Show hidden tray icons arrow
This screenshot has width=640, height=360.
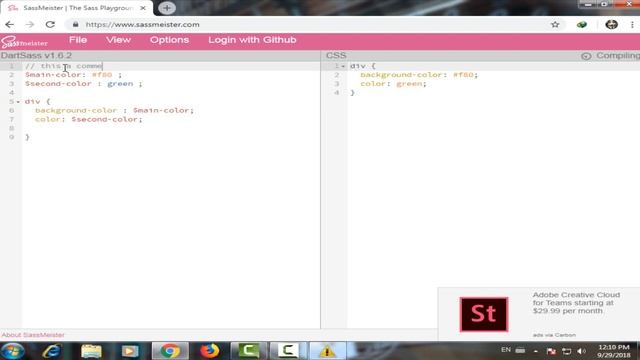coord(536,351)
